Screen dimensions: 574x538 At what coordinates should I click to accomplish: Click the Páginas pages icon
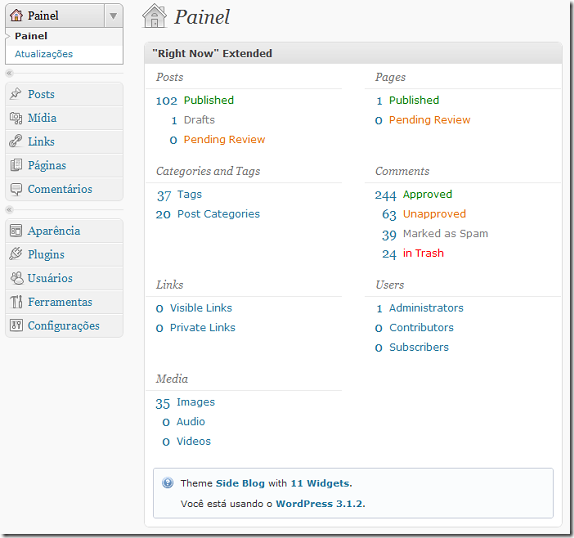click(16, 165)
